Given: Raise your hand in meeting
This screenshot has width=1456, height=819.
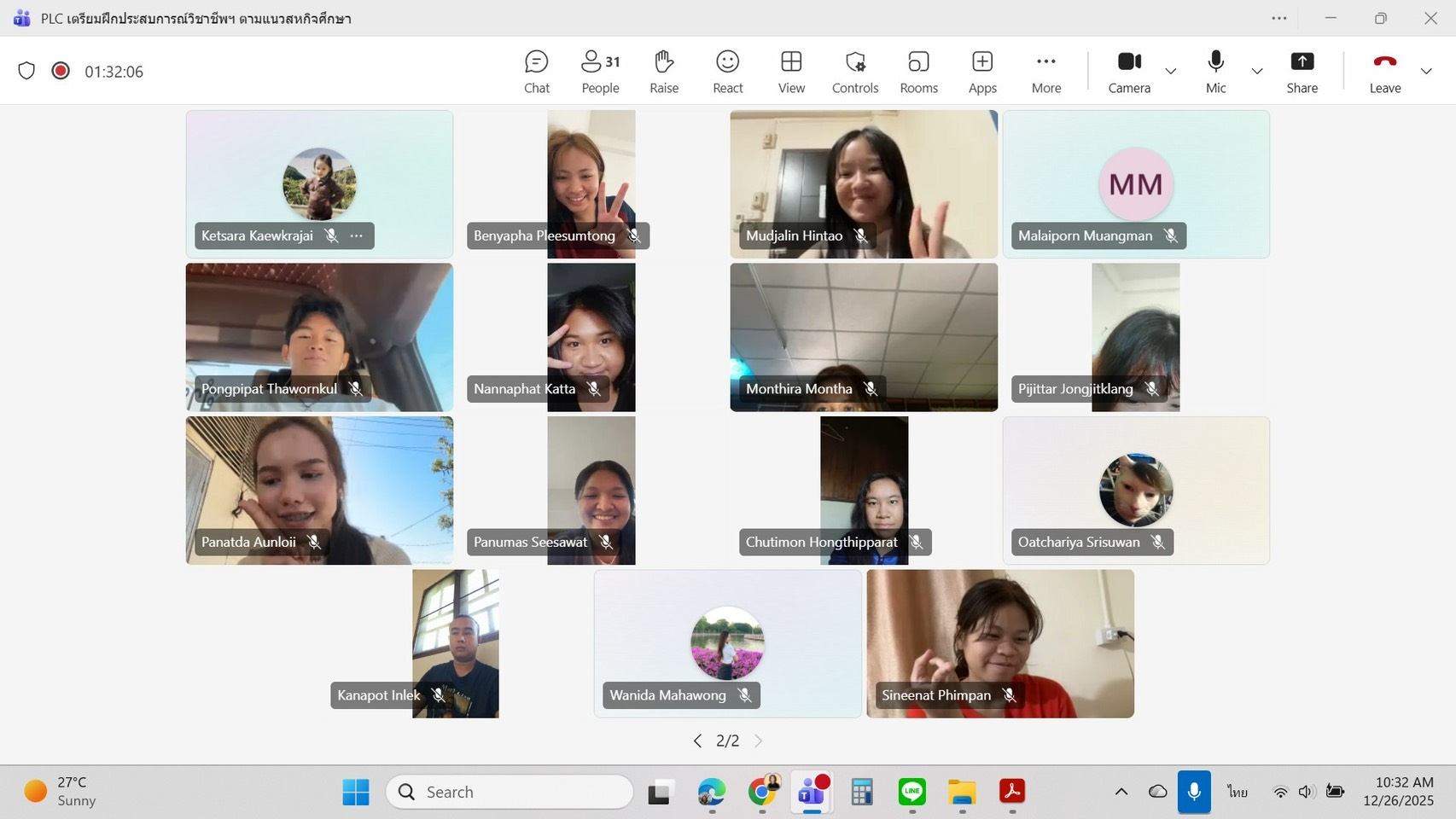Looking at the screenshot, I should 663,72.
